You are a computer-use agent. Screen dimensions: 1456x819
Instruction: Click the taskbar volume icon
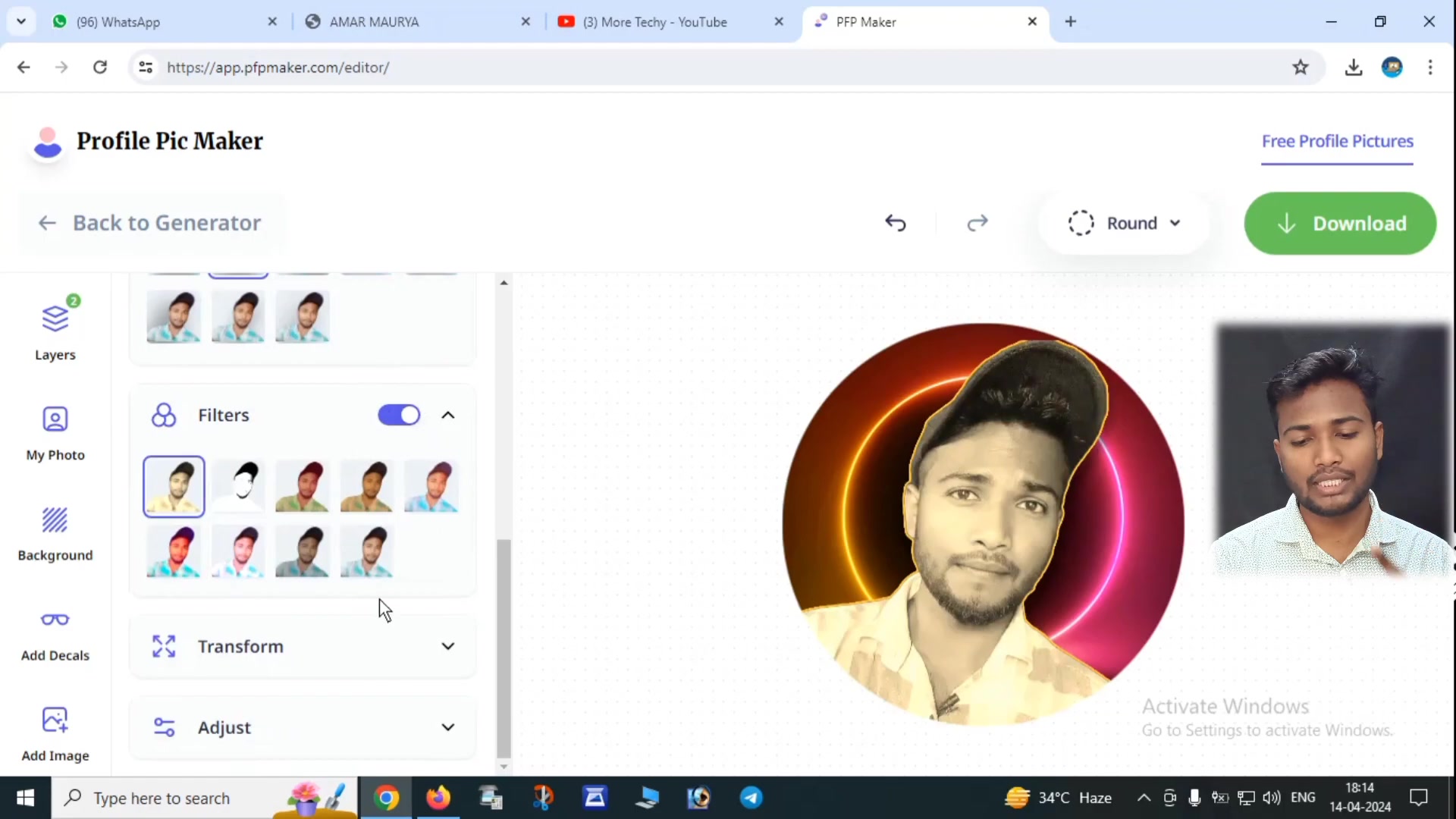tap(1272, 798)
